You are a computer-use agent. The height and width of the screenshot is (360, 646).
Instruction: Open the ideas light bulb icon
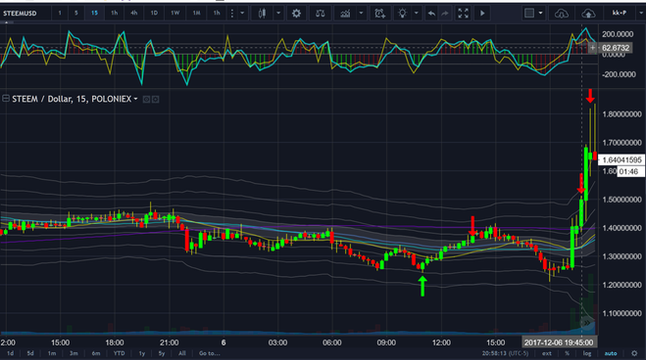click(403, 13)
